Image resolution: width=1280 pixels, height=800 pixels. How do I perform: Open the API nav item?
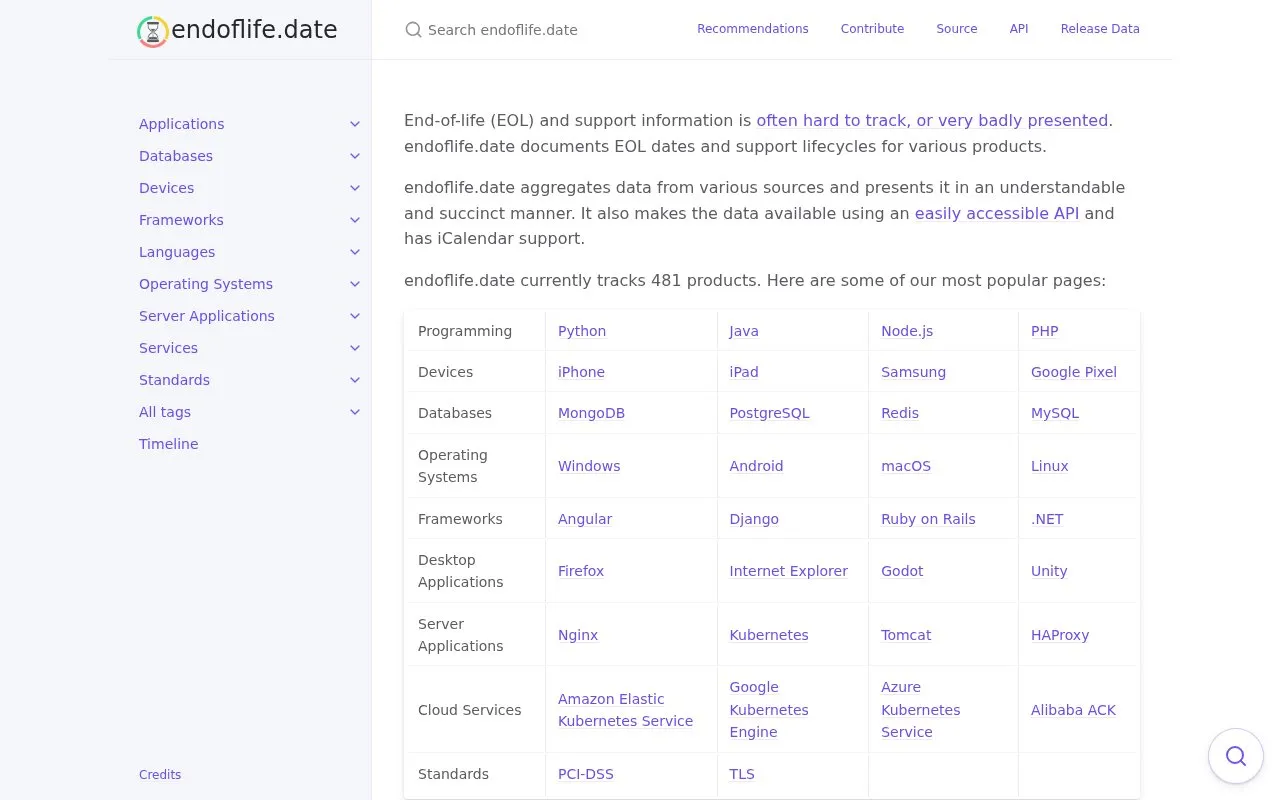point(1019,29)
